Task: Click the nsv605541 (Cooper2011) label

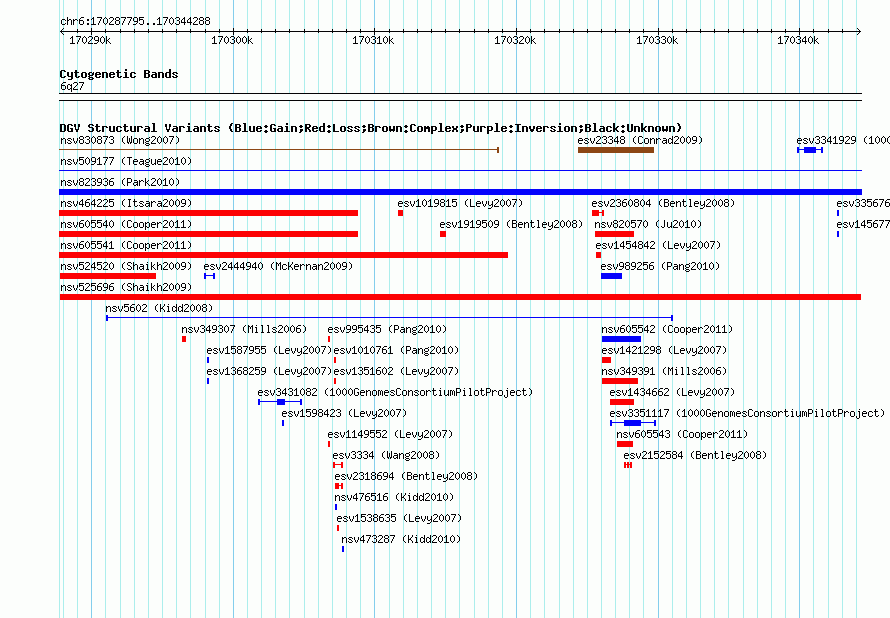Action: coord(126,245)
